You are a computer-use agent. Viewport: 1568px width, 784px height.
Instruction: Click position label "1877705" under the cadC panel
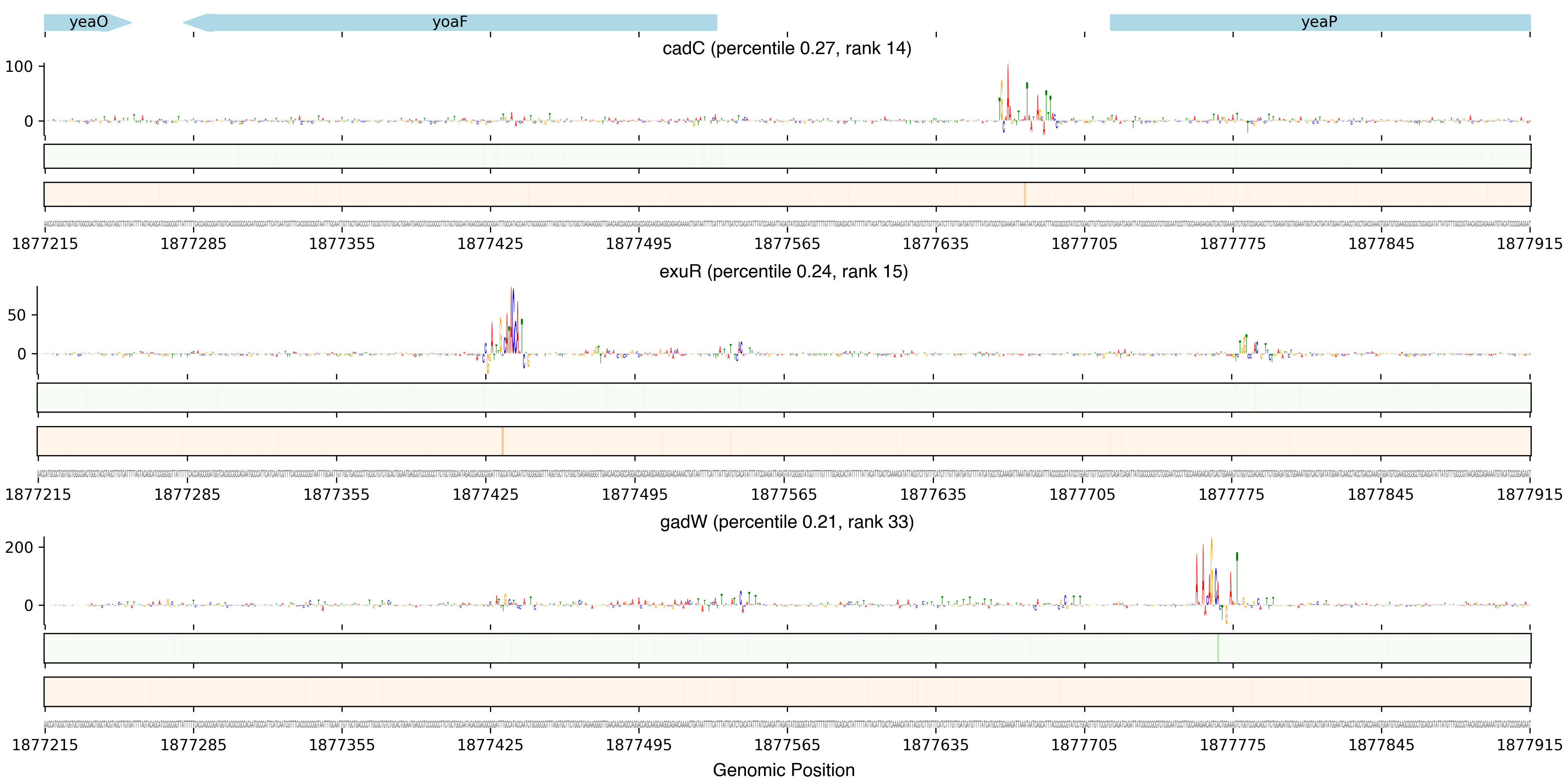click(1085, 244)
